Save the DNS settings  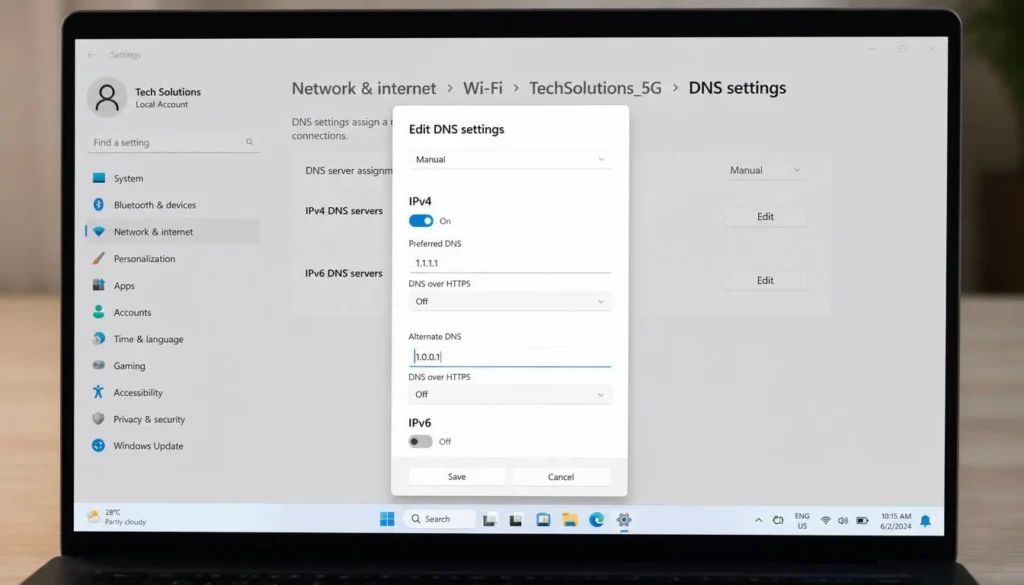click(457, 477)
